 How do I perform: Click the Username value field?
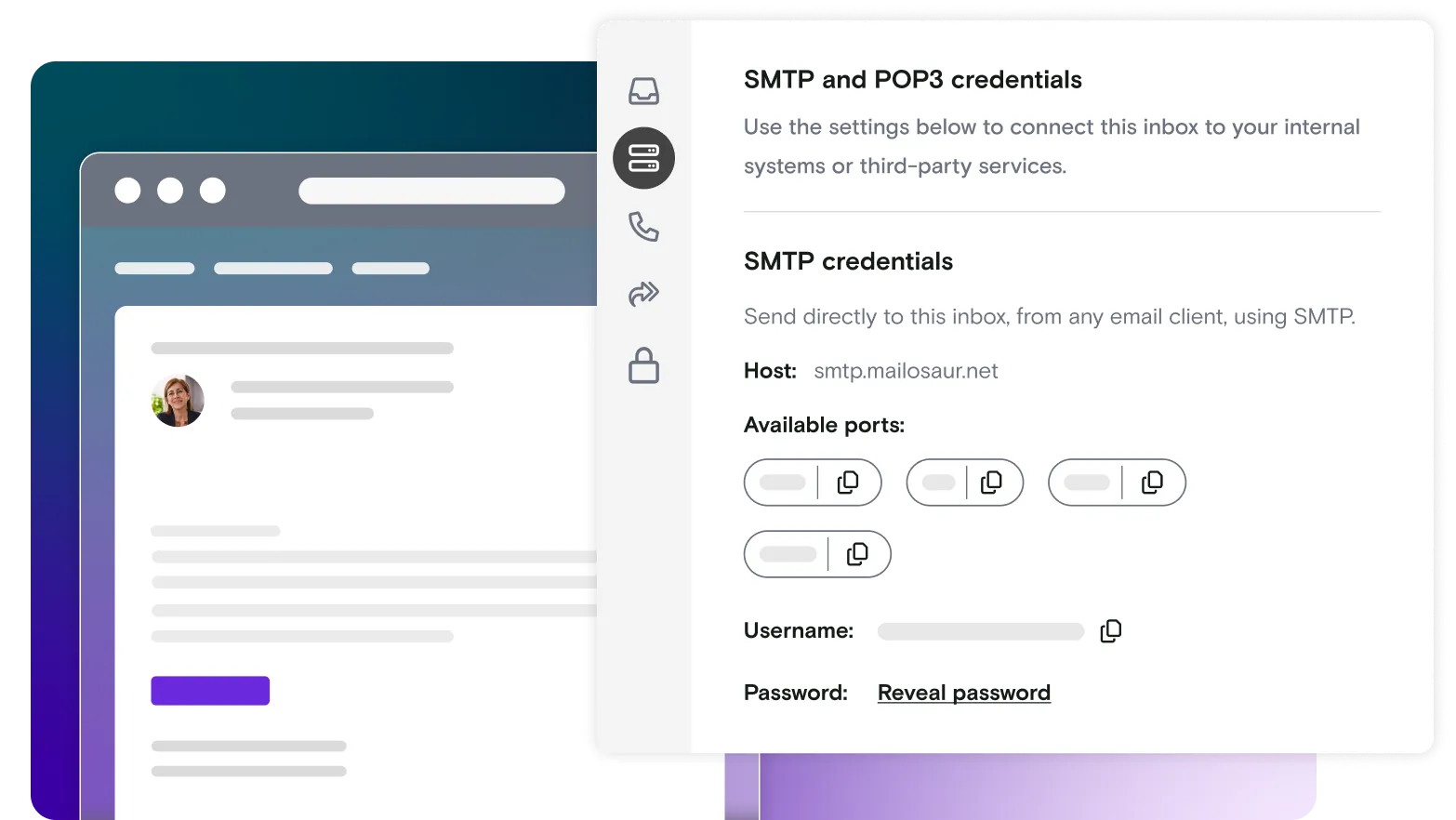click(979, 630)
